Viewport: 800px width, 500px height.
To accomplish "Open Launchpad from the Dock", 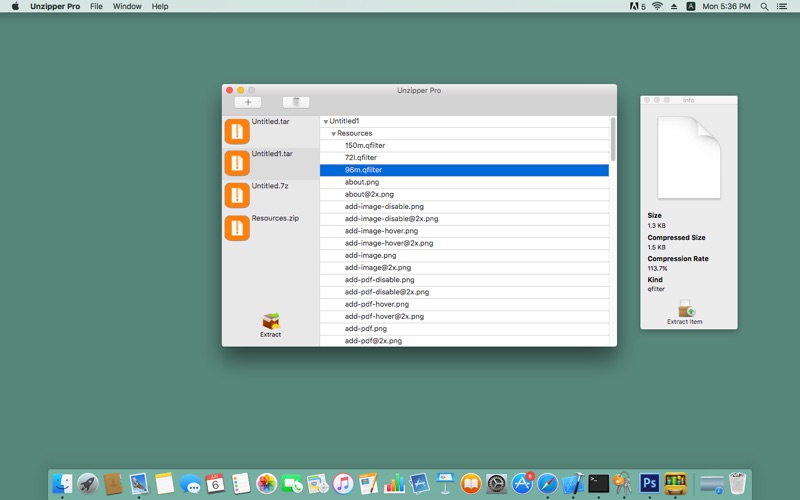I will pos(88,483).
